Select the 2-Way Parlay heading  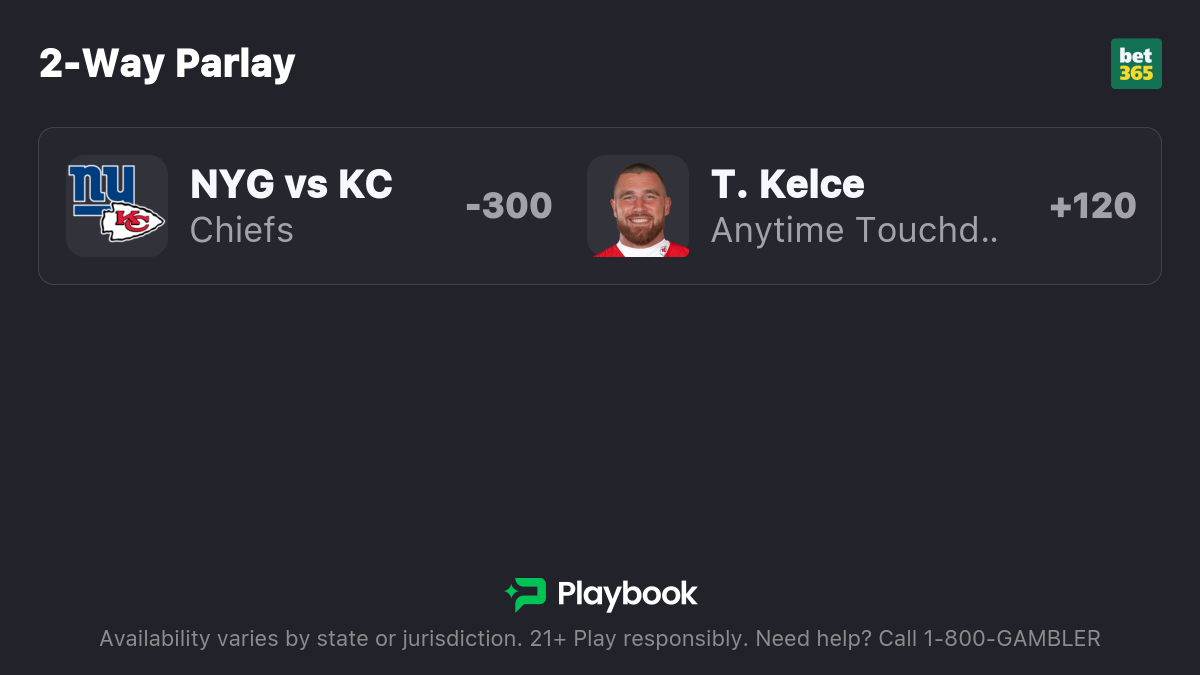pos(167,64)
